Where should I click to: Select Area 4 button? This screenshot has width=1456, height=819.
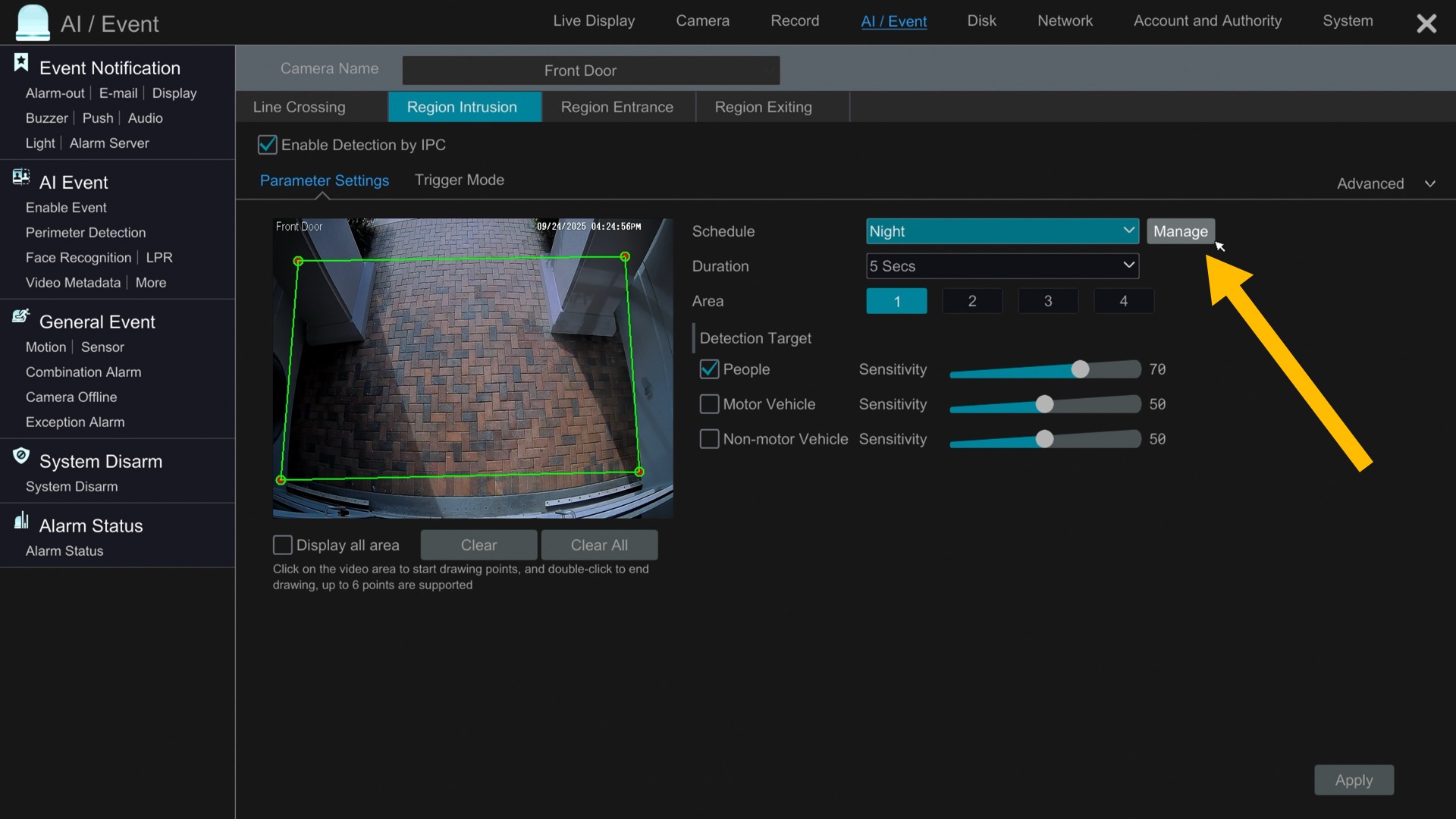[1124, 301]
